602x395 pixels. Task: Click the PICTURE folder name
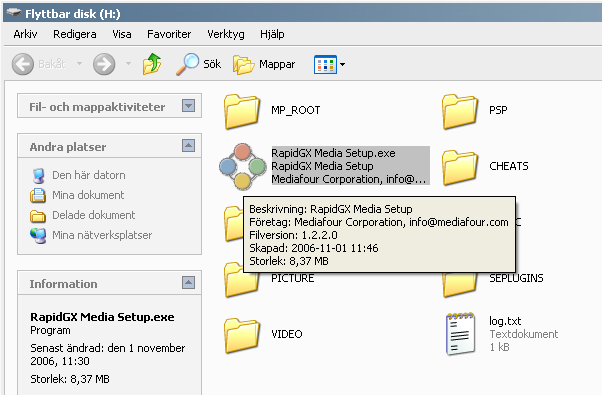(293, 278)
